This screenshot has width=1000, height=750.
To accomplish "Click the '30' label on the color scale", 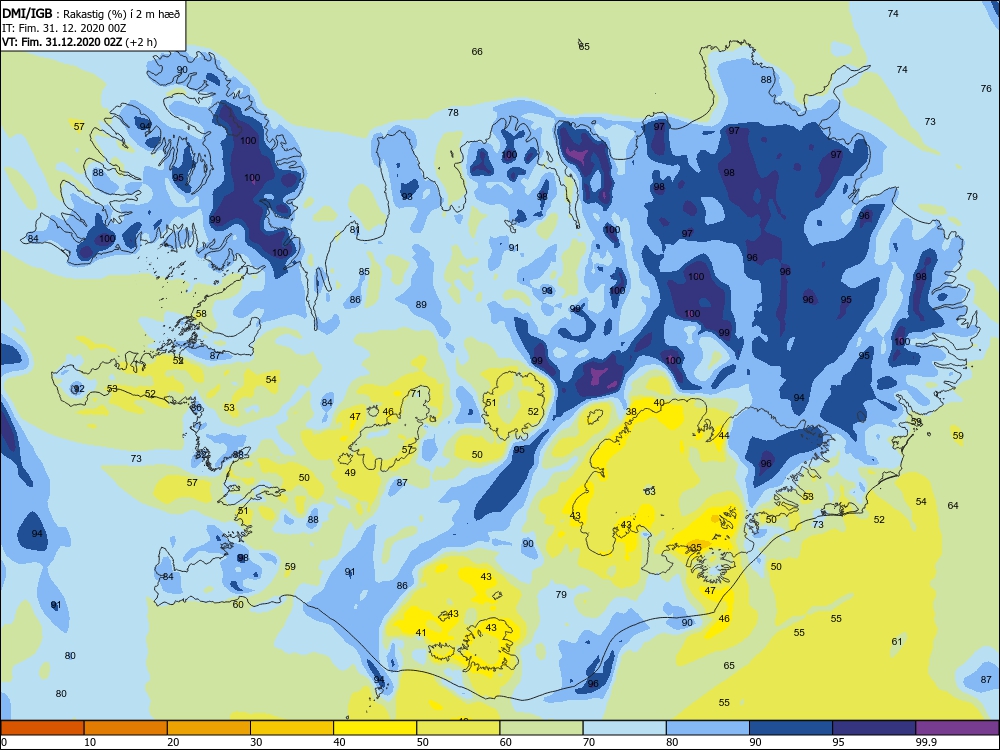I will point(256,742).
